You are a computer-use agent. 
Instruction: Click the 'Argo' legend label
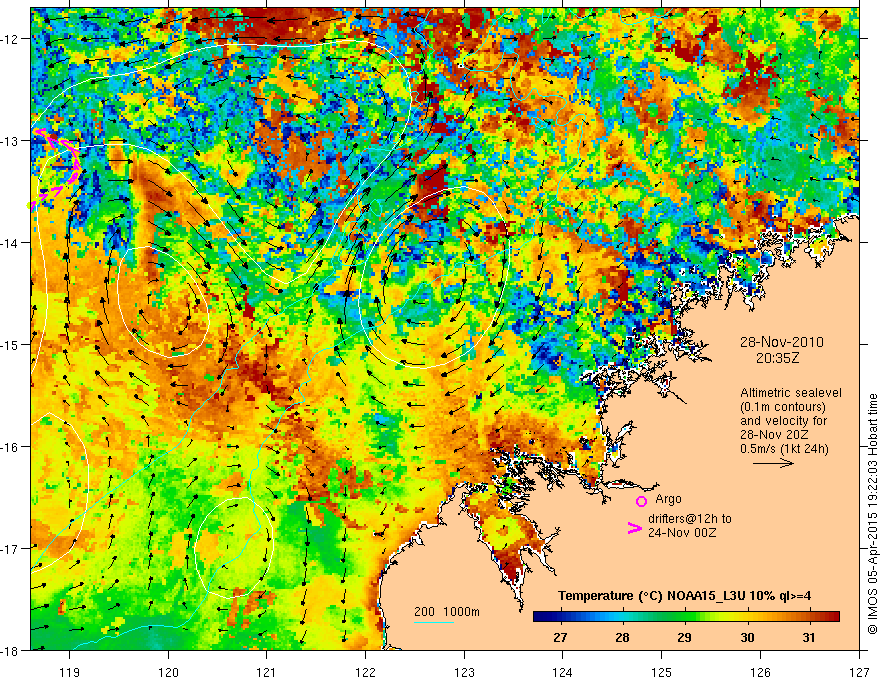pos(668,499)
